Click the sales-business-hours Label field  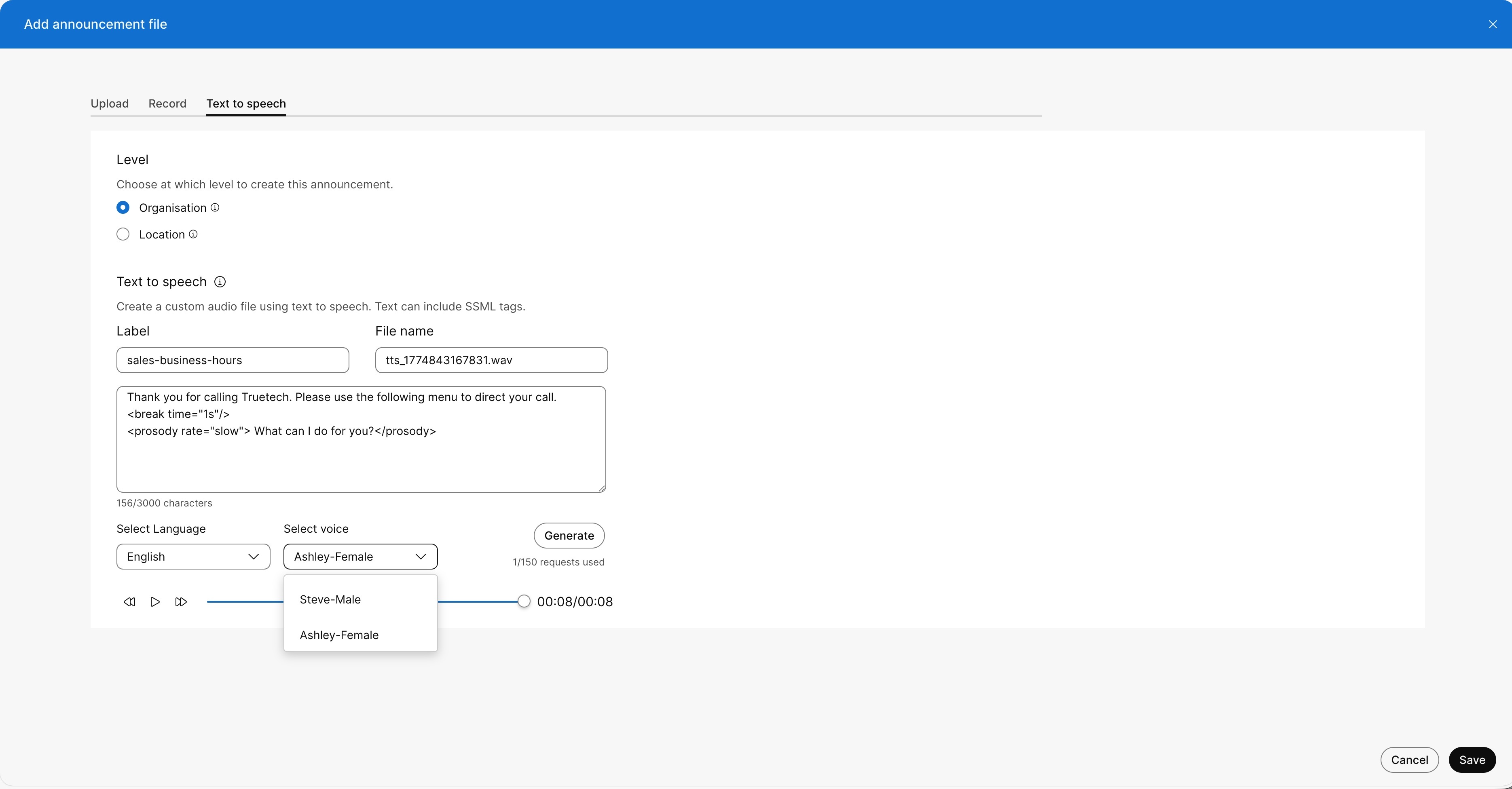pos(233,360)
